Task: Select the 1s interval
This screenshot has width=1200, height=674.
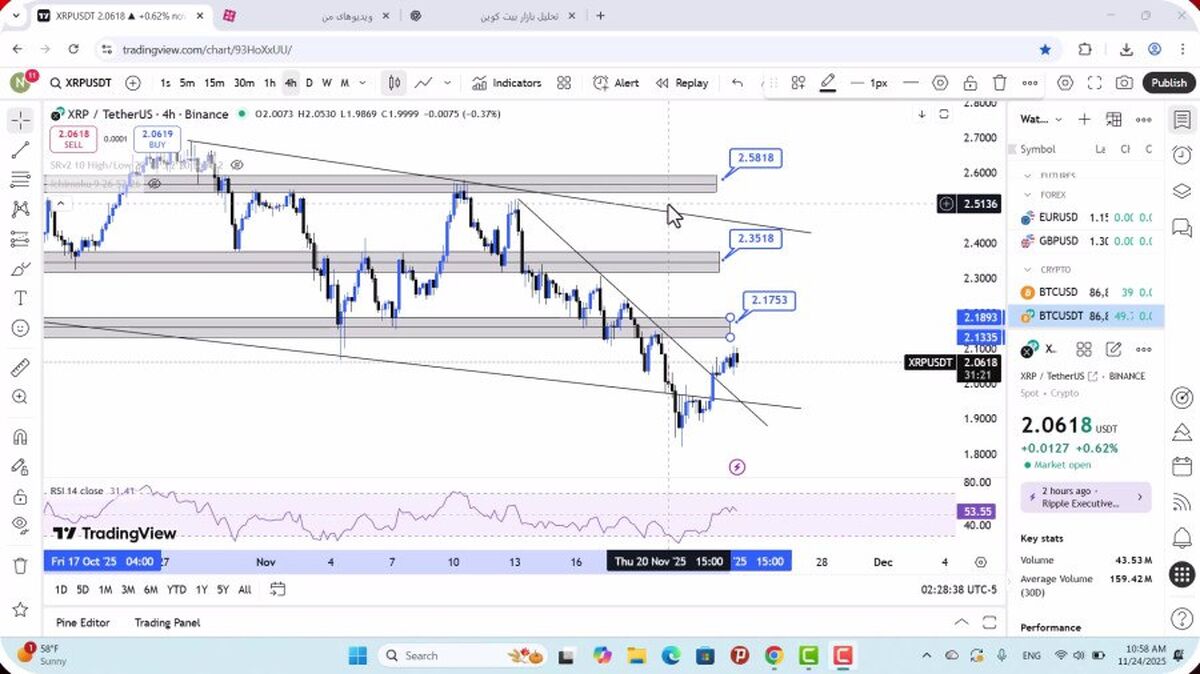Action: click(165, 83)
